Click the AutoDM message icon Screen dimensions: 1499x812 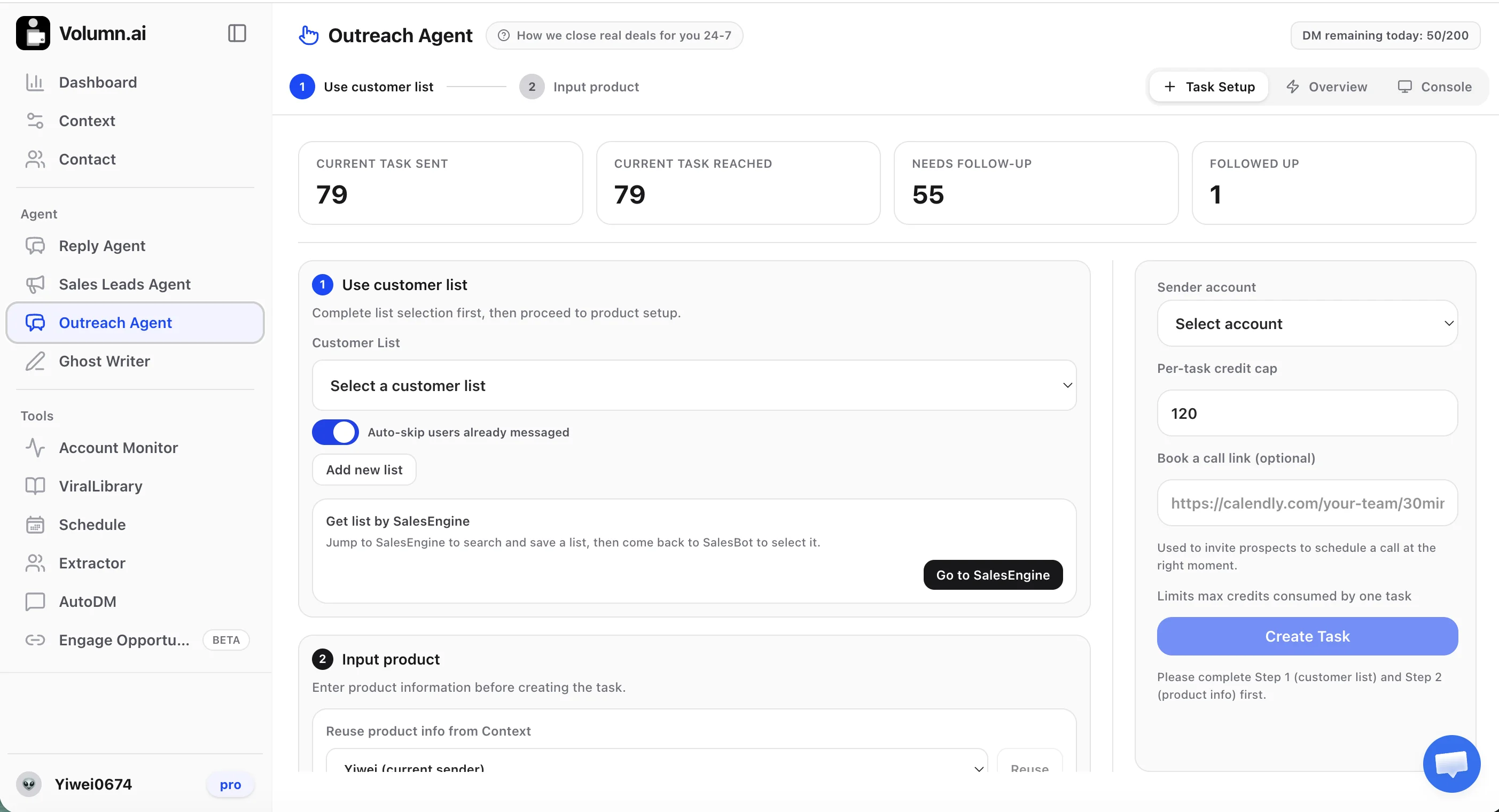click(35, 602)
